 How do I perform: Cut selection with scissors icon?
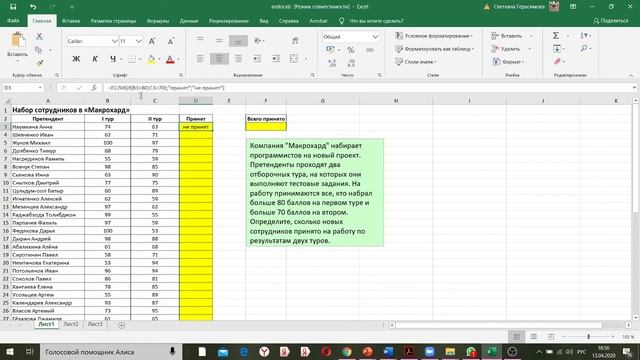(x=39, y=37)
